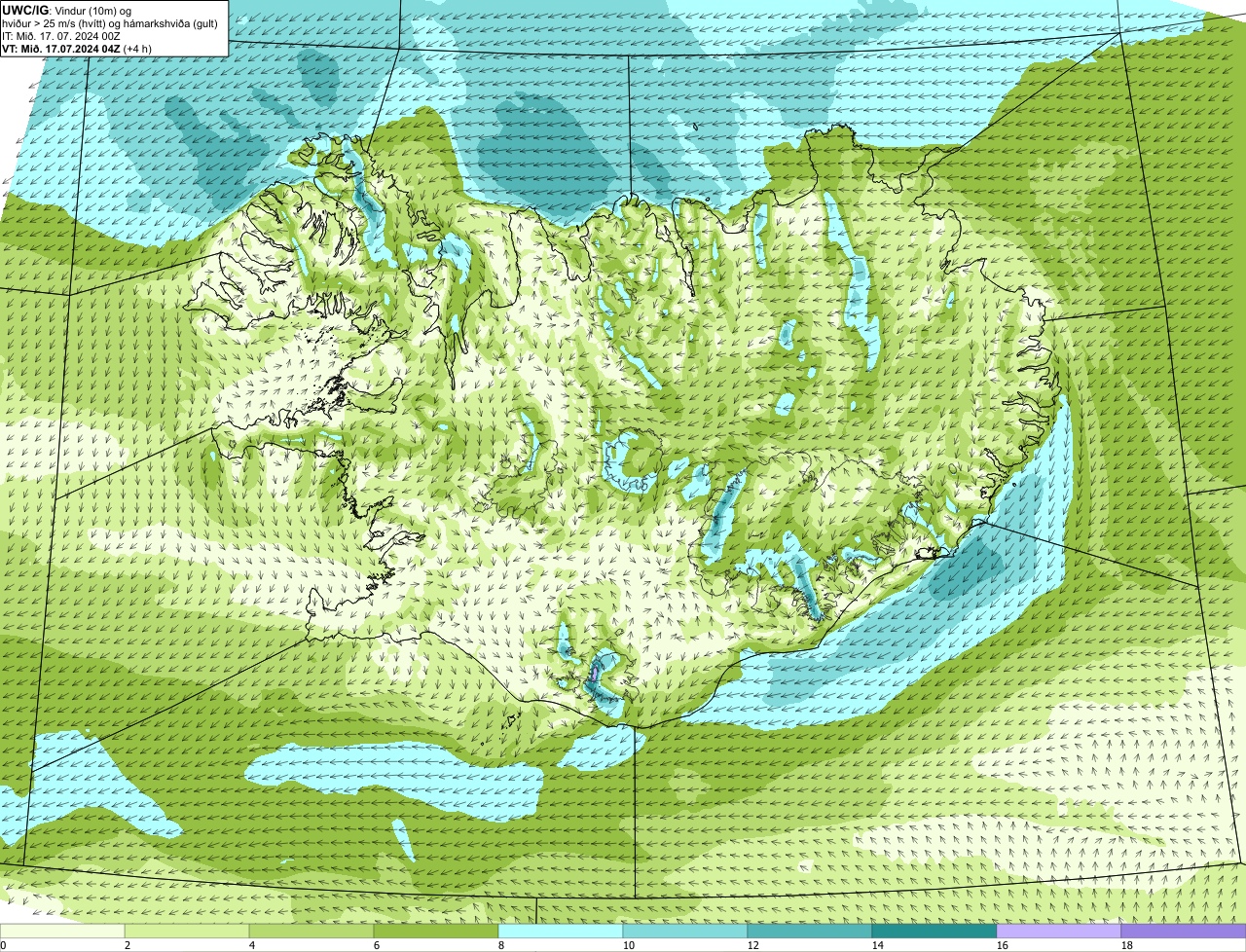Click the title line 'UWC/IG: Vindur (10m) og'
Image resolution: width=1246 pixels, height=952 pixels.
pyautogui.click(x=67, y=9)
